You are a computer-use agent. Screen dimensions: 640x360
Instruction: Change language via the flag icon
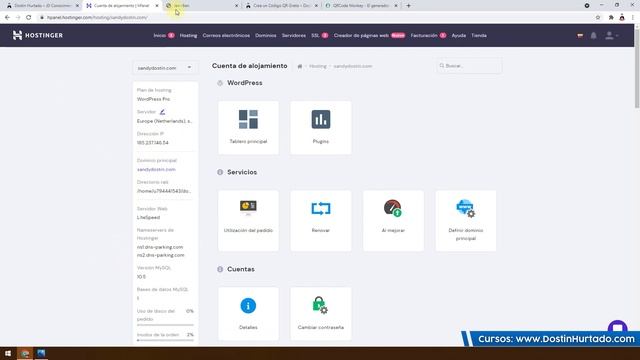click(x=580, y=36)
